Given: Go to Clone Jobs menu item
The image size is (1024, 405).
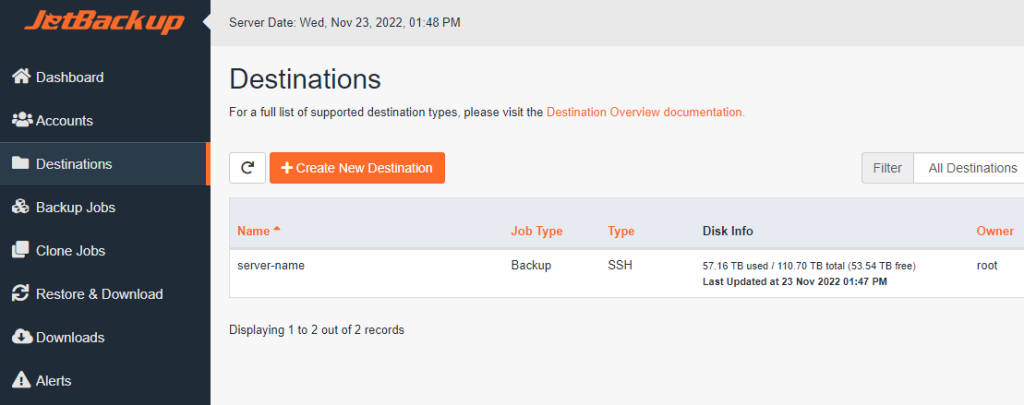Looking at the screenshot, I should [70, 250].
